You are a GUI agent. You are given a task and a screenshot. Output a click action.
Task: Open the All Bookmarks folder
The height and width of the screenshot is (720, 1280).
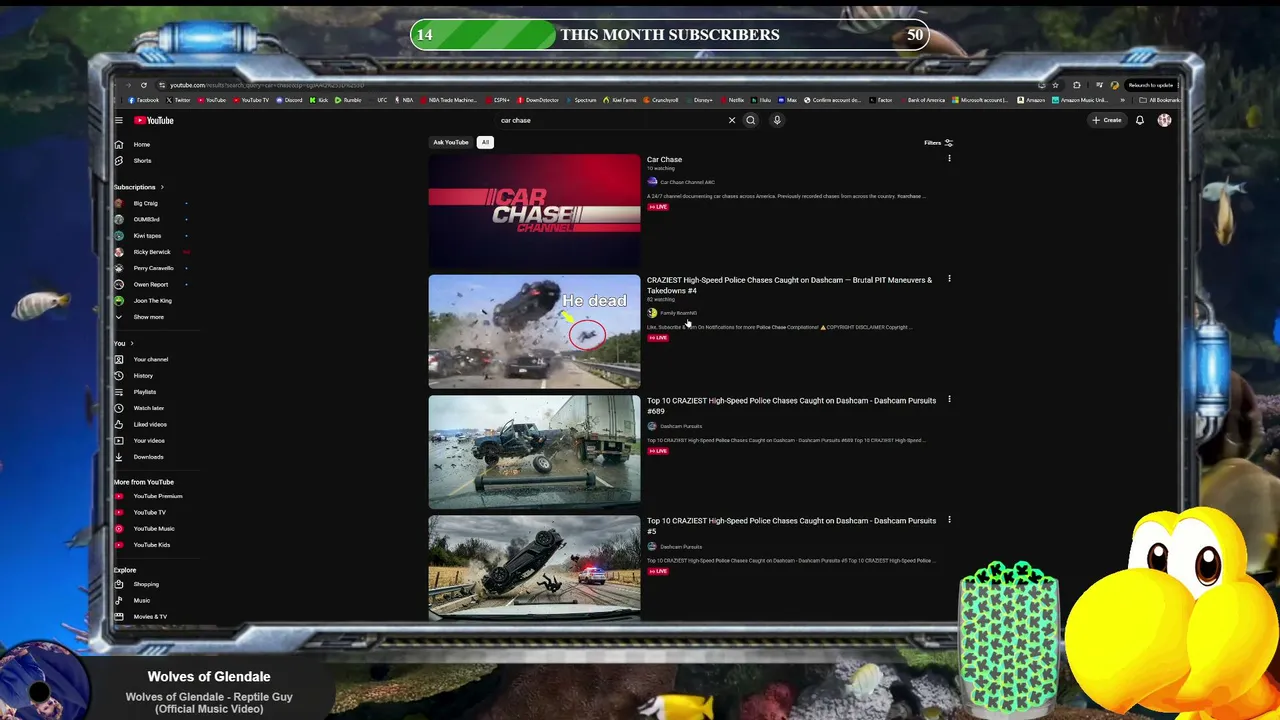point(1160,100)
